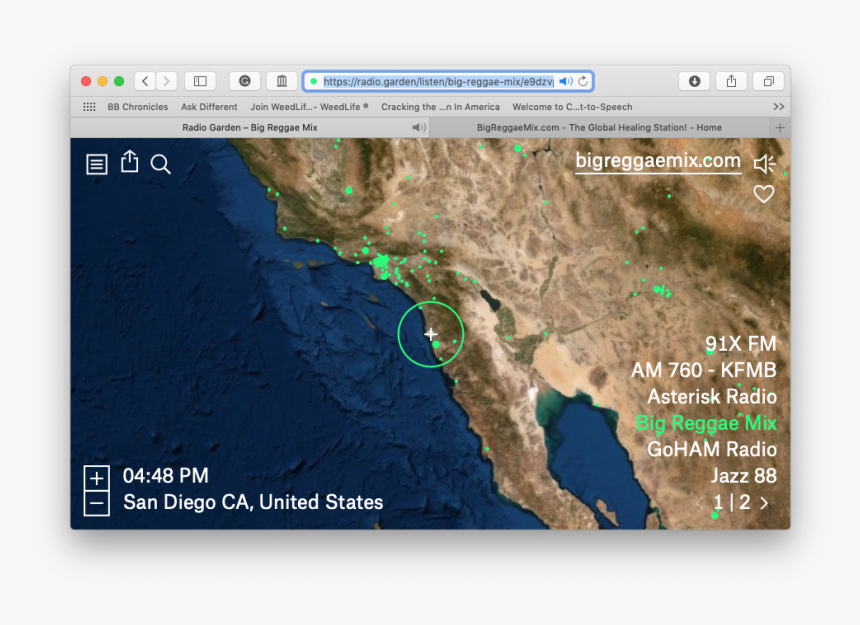This screenshot has width=860, height=625.
Task: Open BB Chronicles bookmark
Action: click(138, 107)
